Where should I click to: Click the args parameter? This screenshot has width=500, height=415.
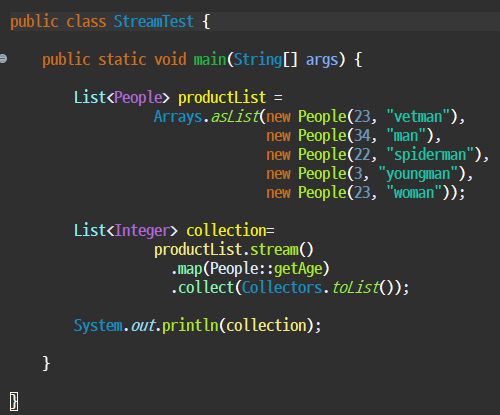coord(322,61)
